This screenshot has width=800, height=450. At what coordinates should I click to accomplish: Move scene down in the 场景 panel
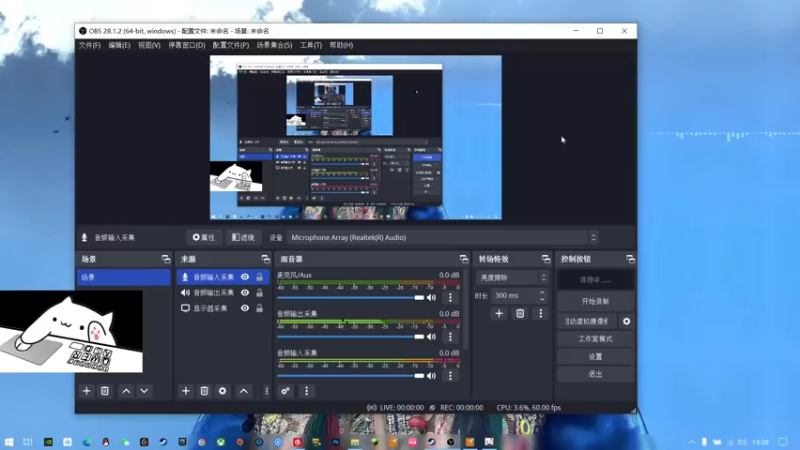(x=144, y=391)
